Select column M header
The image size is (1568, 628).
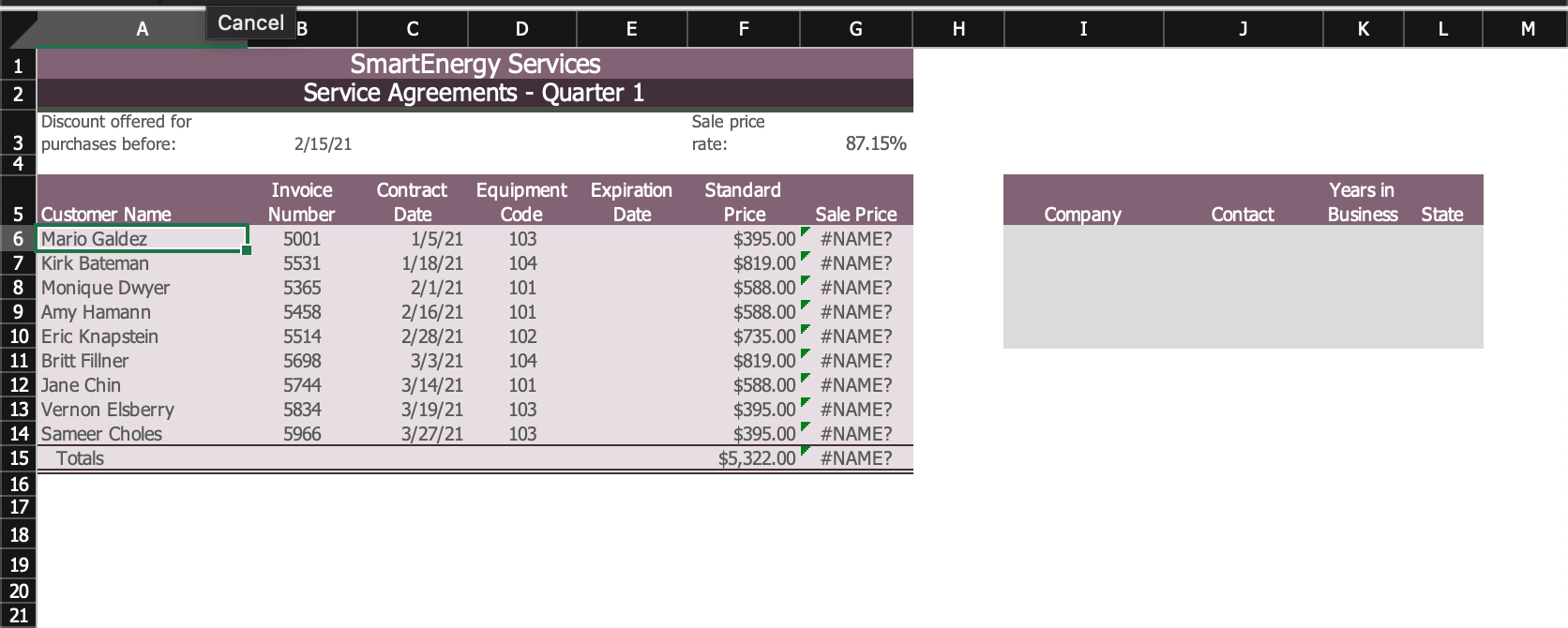pyautogui.click(x=1526, y=29)
